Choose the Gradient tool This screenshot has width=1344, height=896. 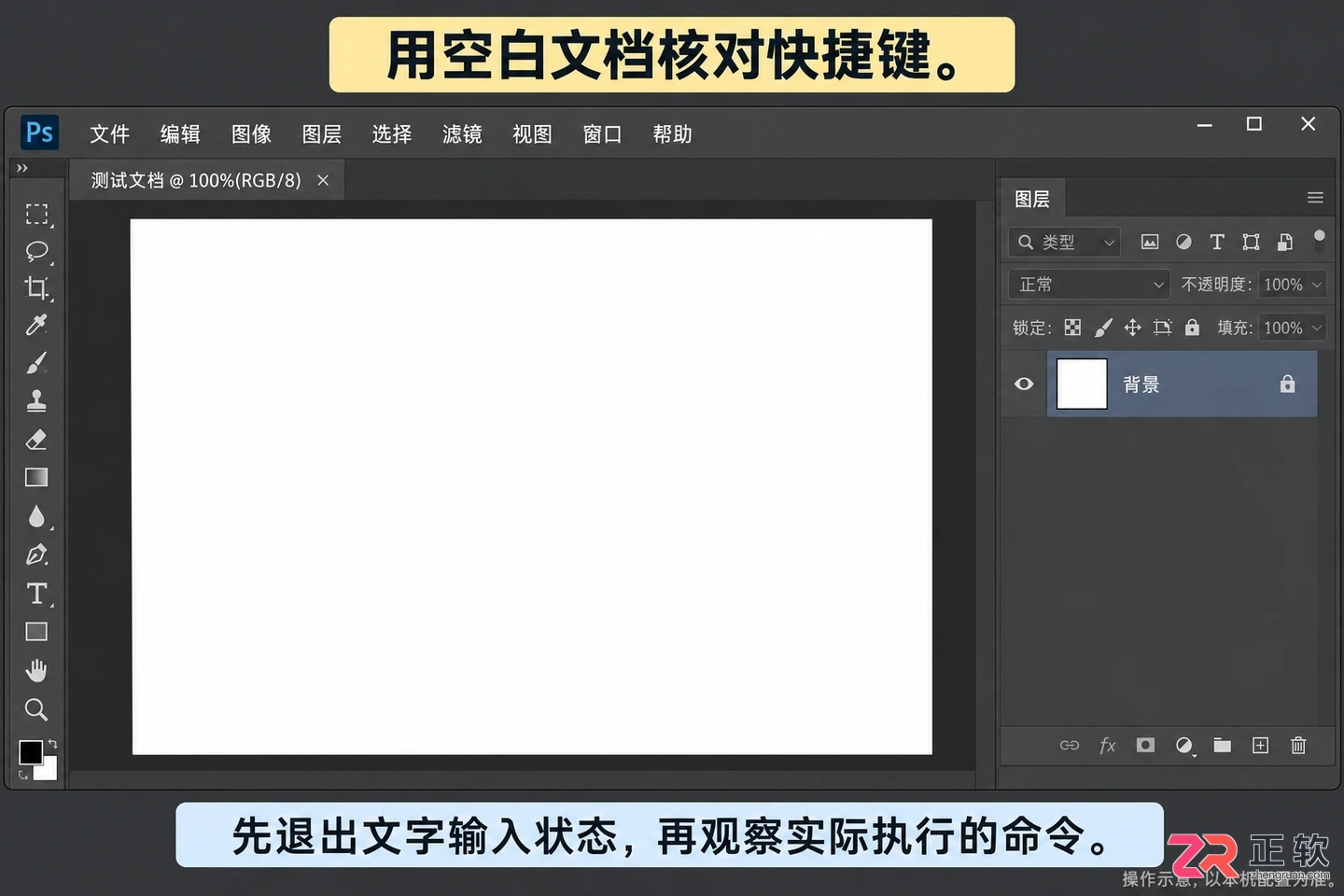(x=36, y=478)
